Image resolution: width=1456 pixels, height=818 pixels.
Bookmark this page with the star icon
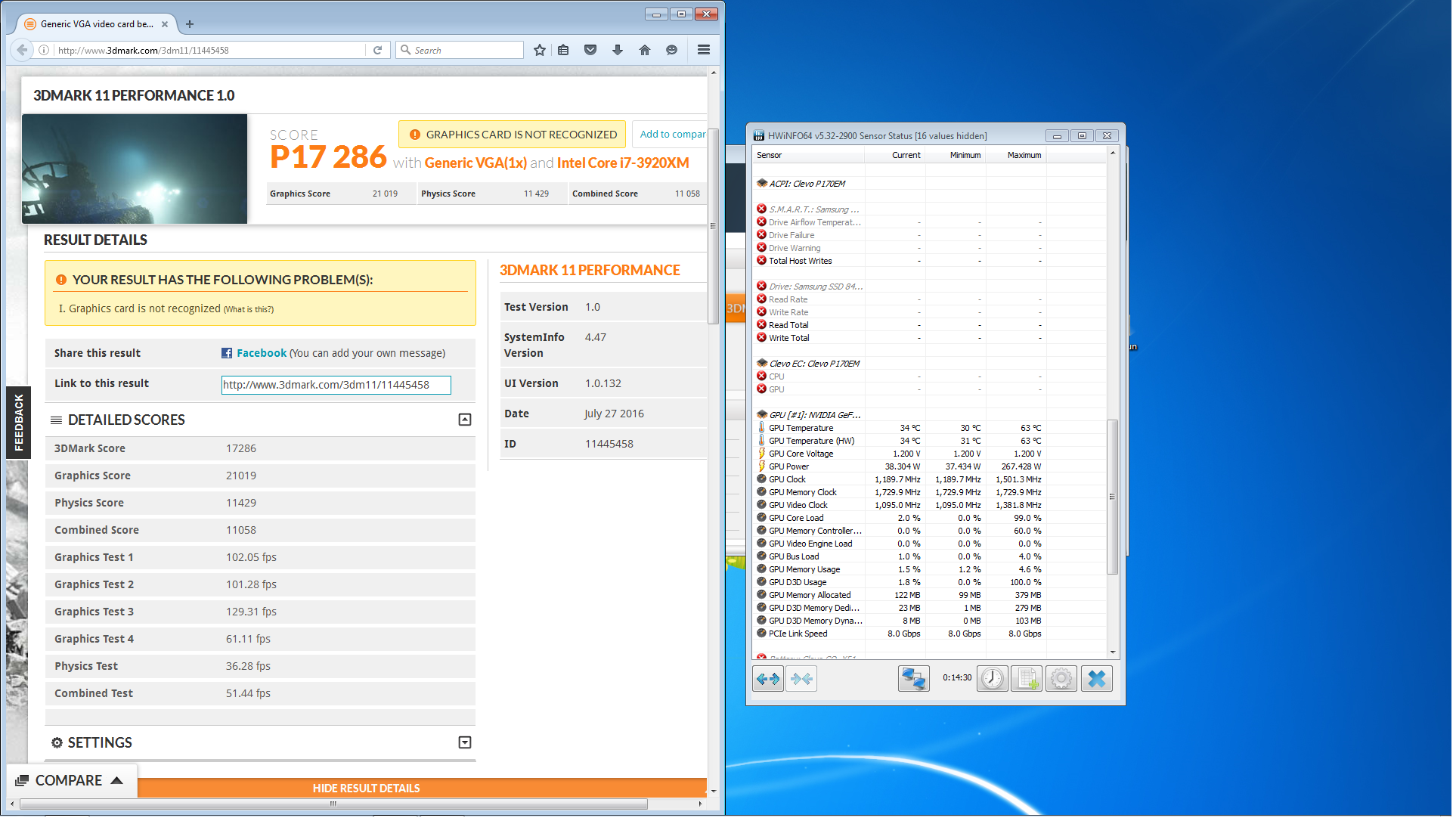(x=541, y=50)
